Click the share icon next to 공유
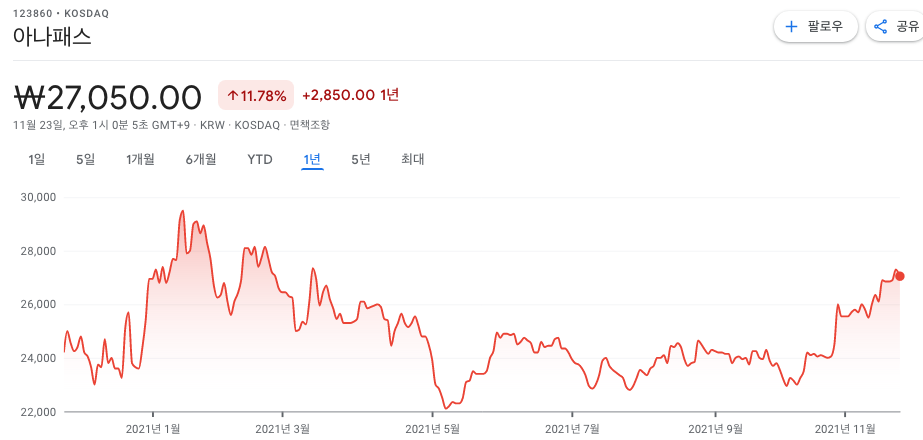Image resolution: width=923 pixels, height=440 pixels. pos(881,27)
